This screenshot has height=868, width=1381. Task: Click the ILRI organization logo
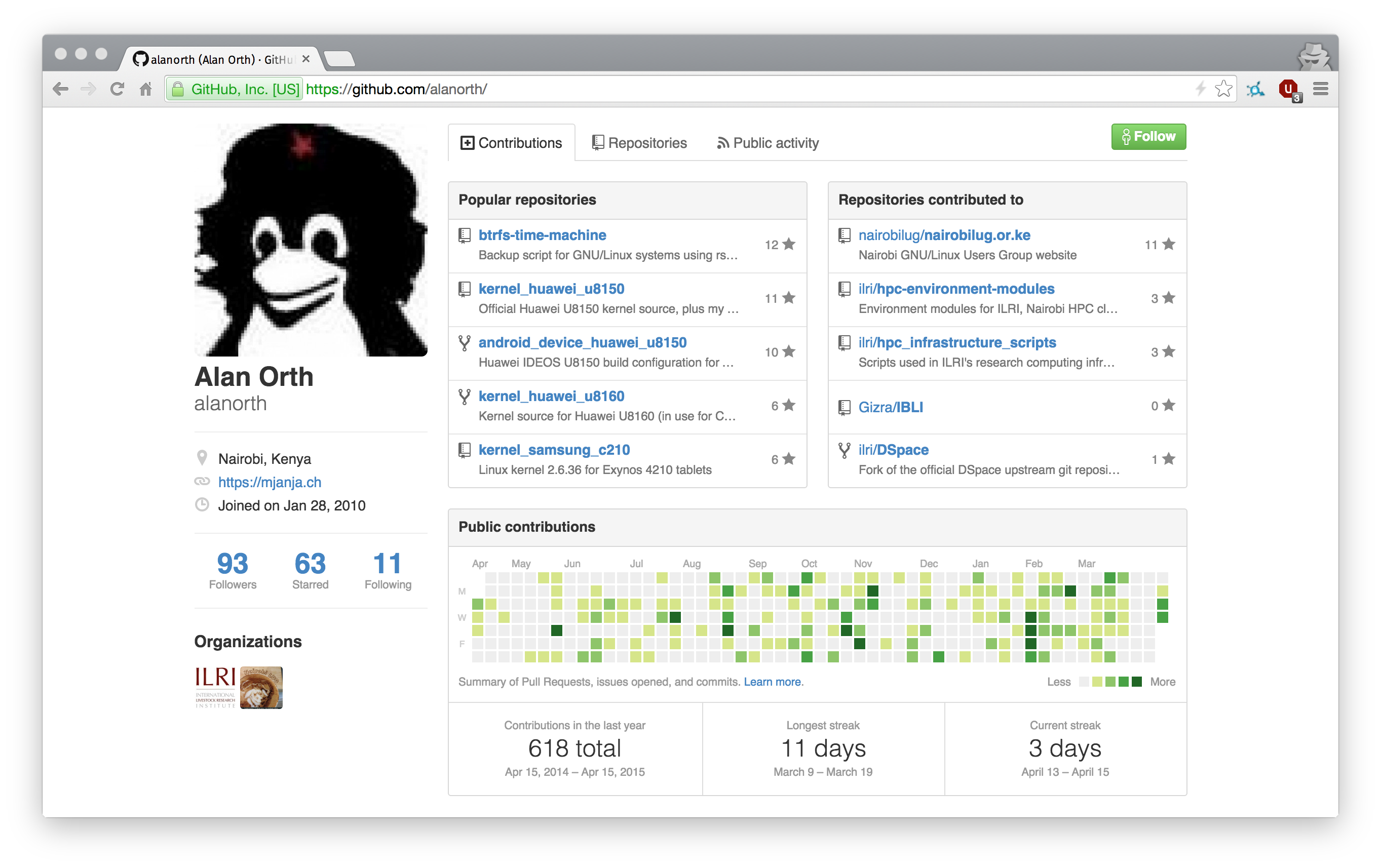point(215,687)
